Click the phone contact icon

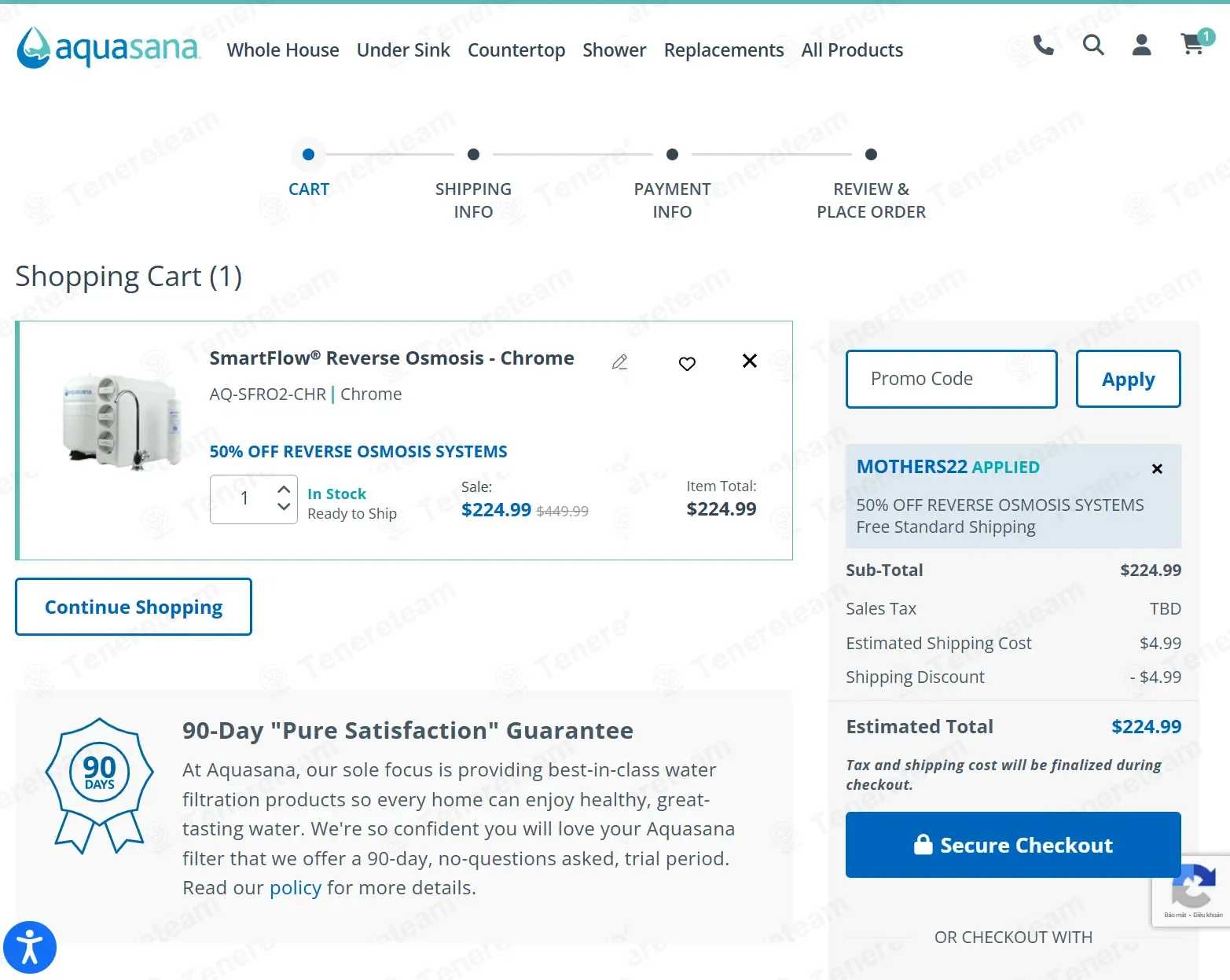[1043, 46]
